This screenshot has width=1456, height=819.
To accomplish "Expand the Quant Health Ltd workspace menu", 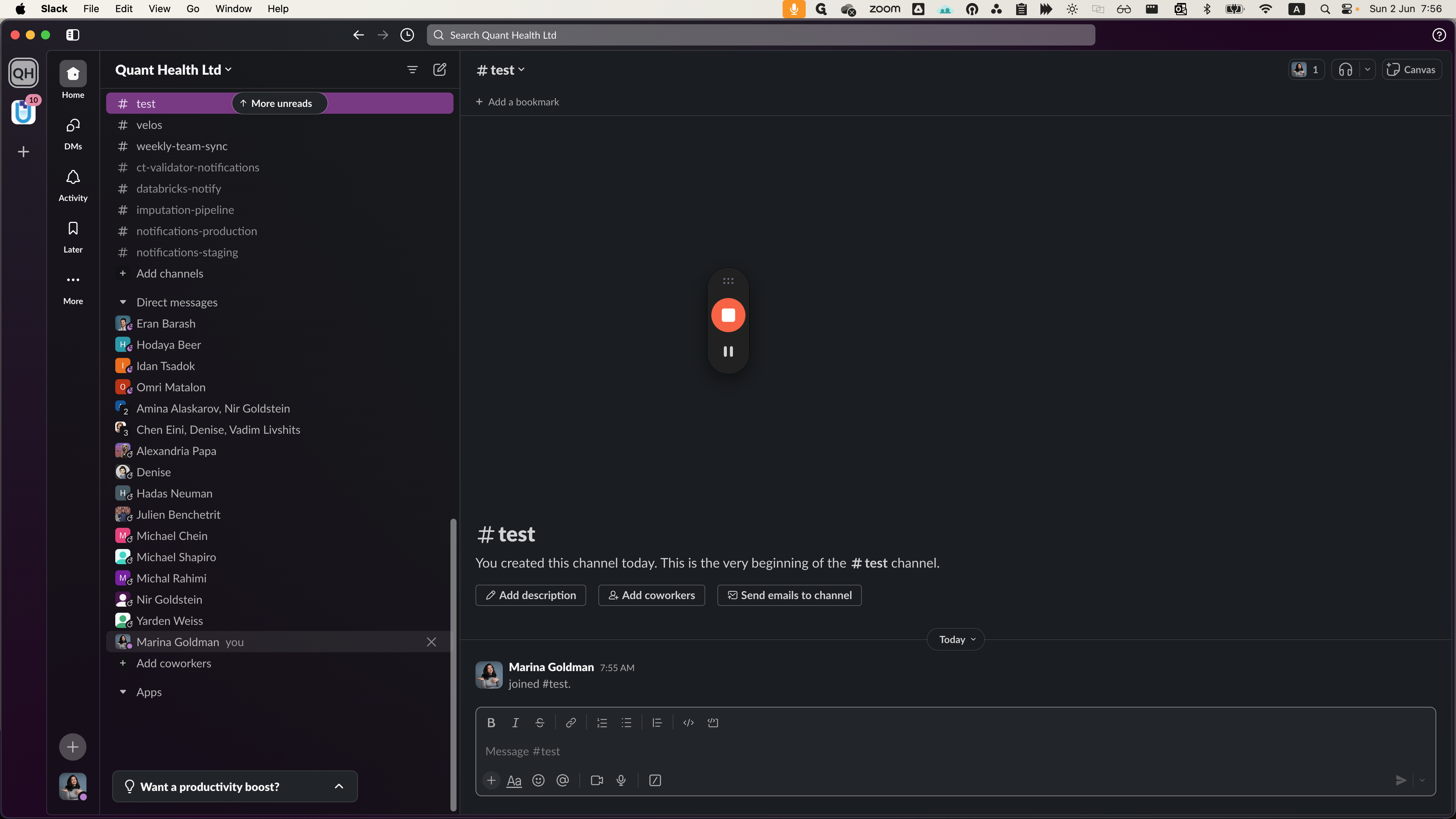I will click(x=173, y=69).
